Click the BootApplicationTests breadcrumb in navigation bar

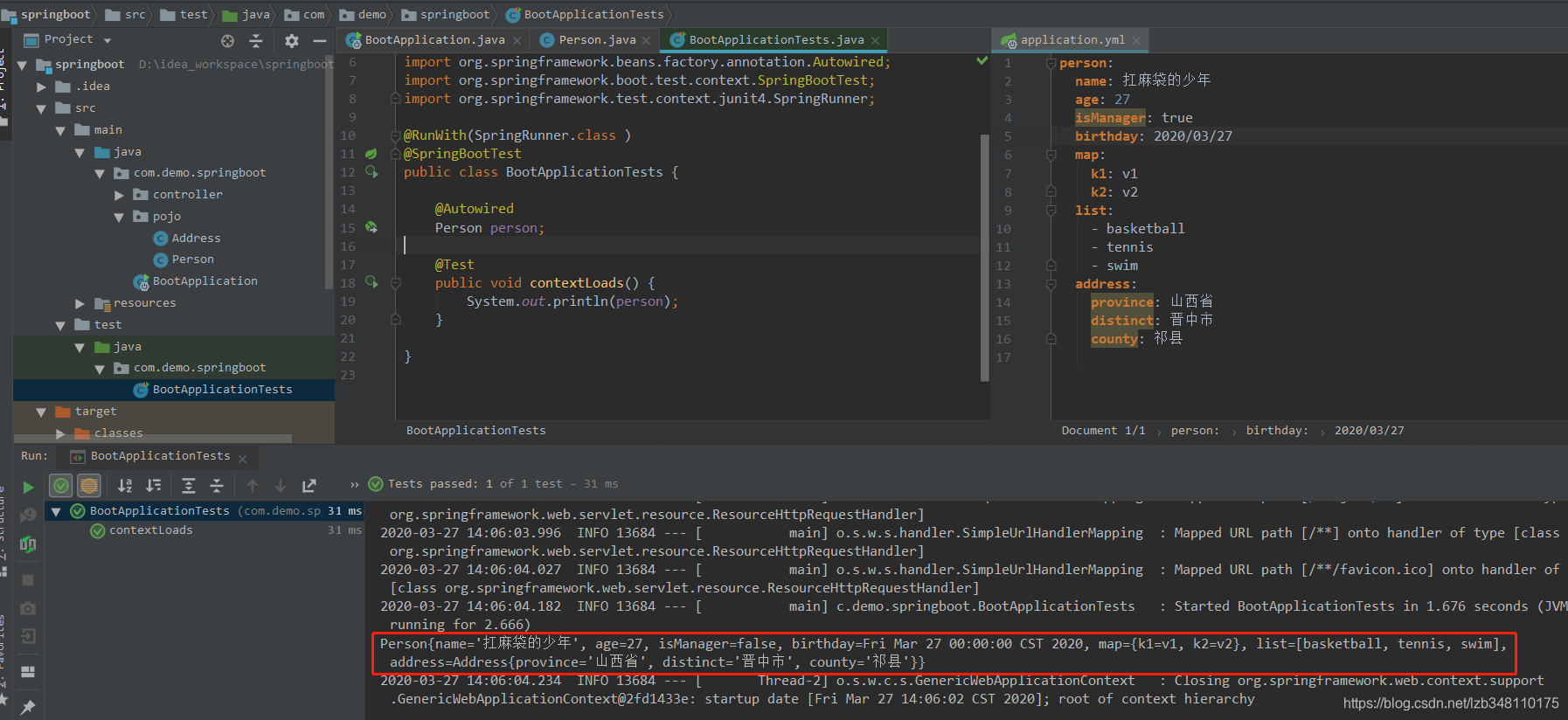coord(585,14)
